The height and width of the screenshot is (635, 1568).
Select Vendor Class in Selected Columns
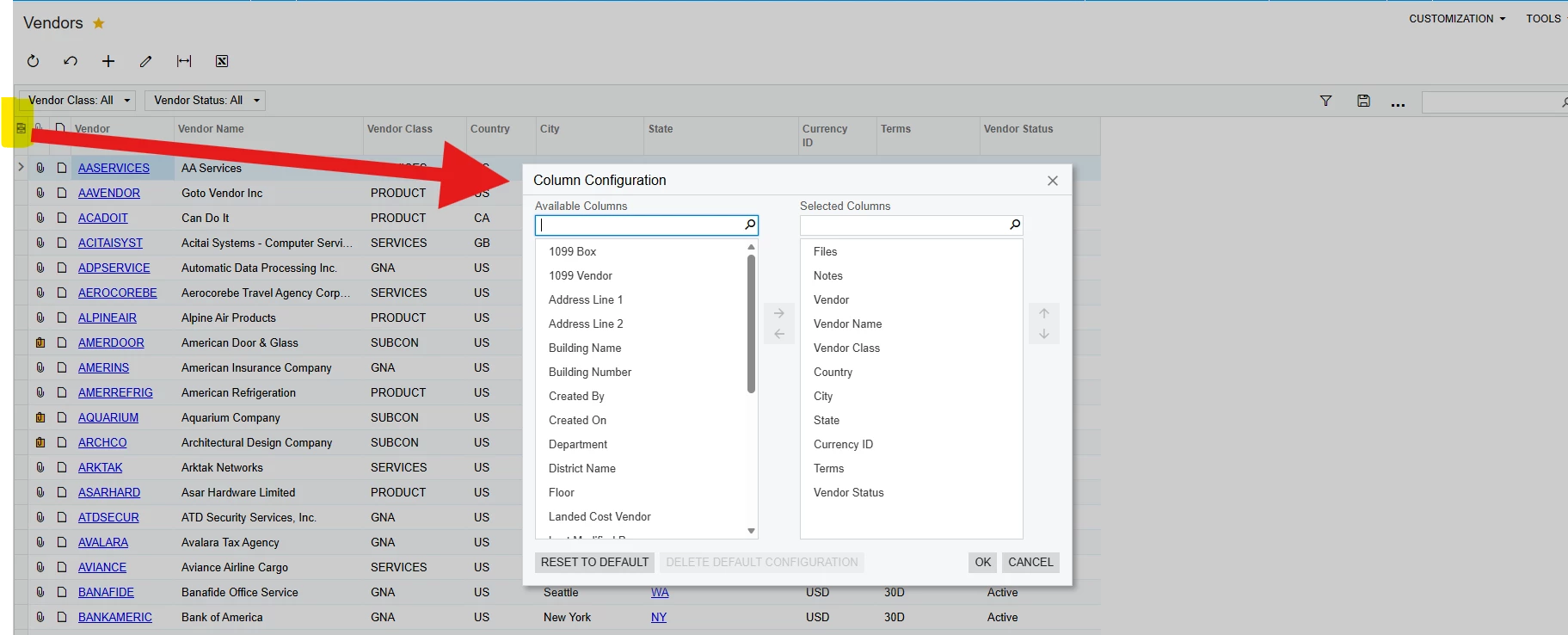(847, 348)
